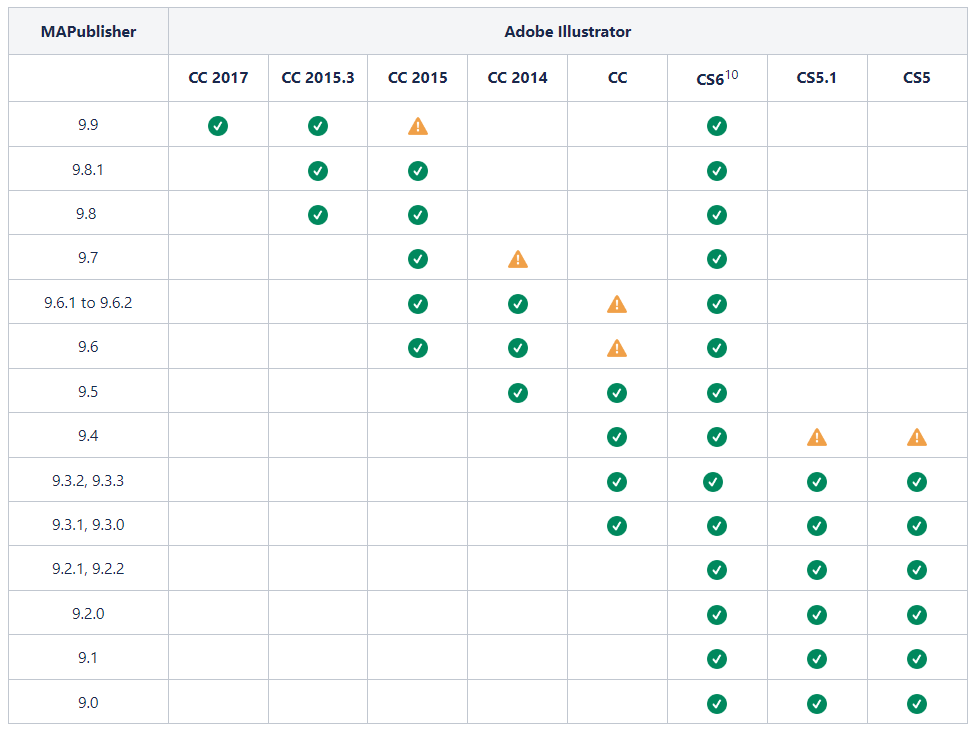This screenshot has height=733, width=979.
Task: Select the 9.5 check mark under CS6
Action: coord(717,393)
